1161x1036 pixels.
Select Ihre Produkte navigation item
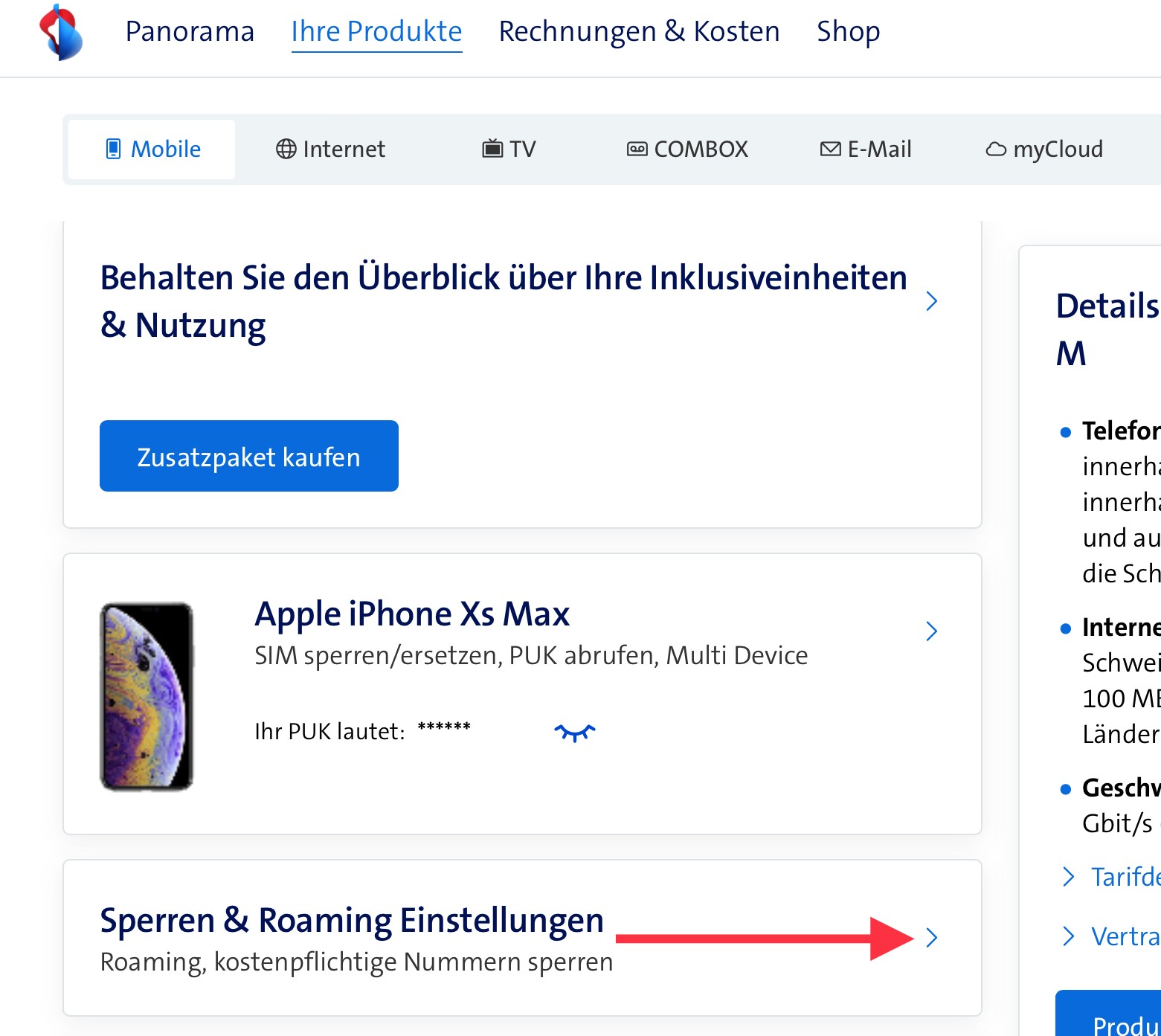(x=376, y=32)
